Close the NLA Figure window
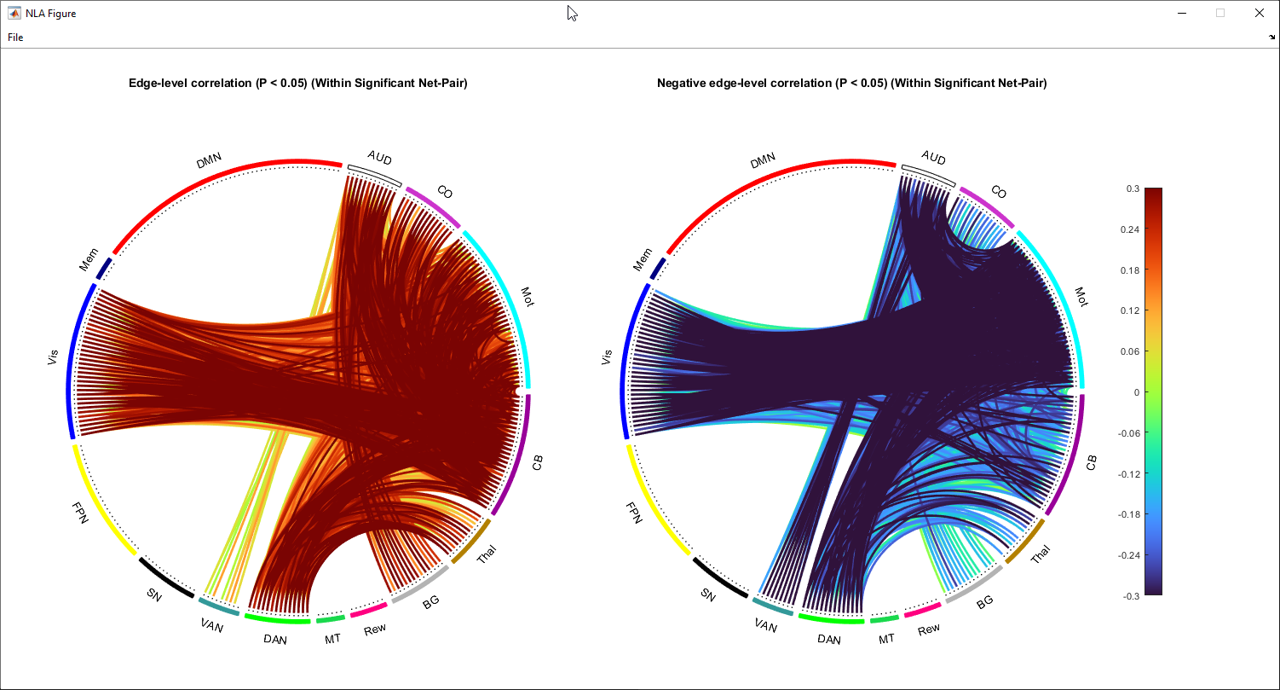Screen dimensions: 1280x690 [1259, 13]
